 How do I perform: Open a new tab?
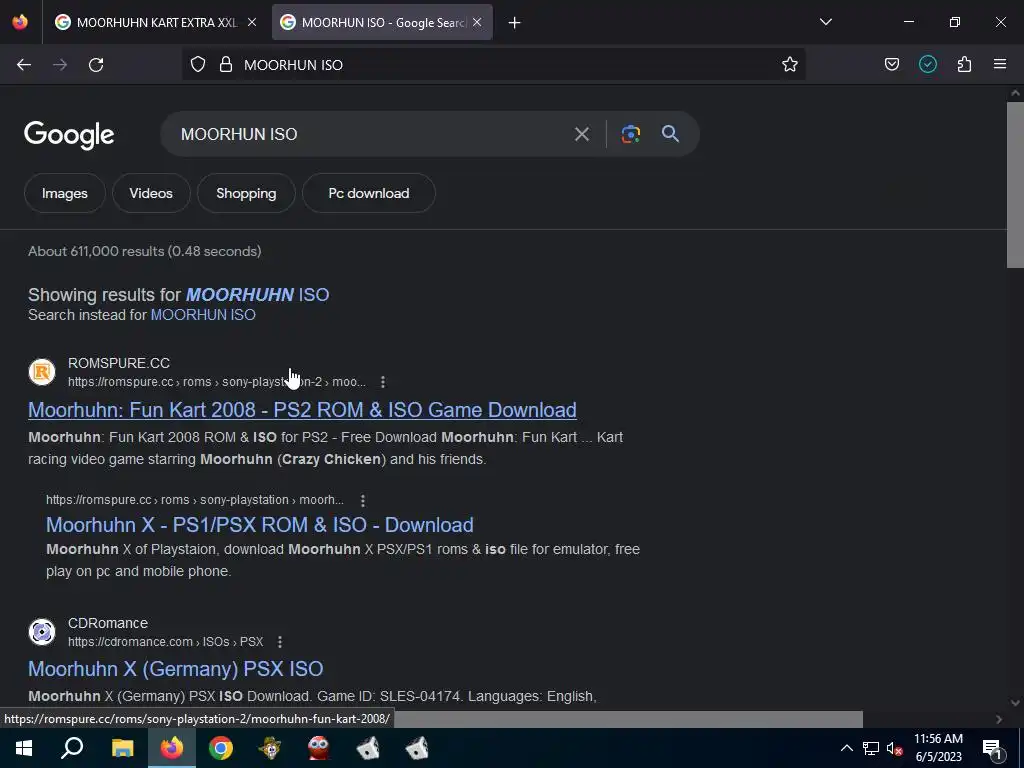[x=515, y=23]
